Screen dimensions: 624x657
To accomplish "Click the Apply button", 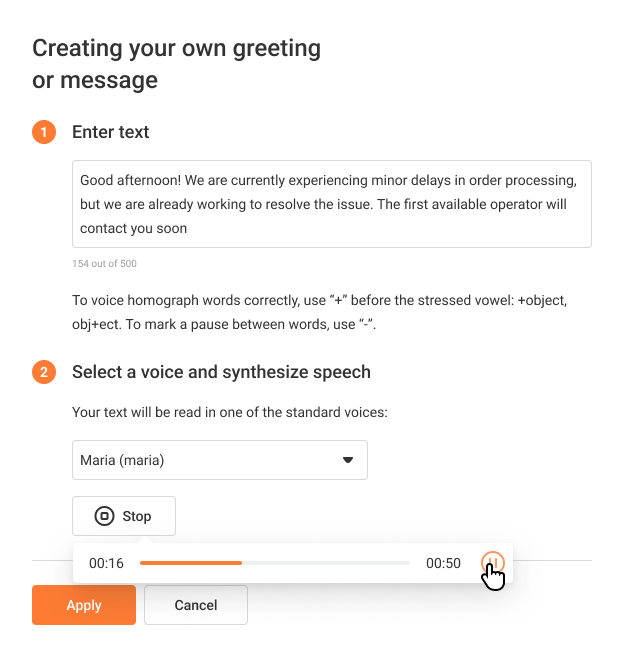I will pyautogui.click(x=84, y=605).
